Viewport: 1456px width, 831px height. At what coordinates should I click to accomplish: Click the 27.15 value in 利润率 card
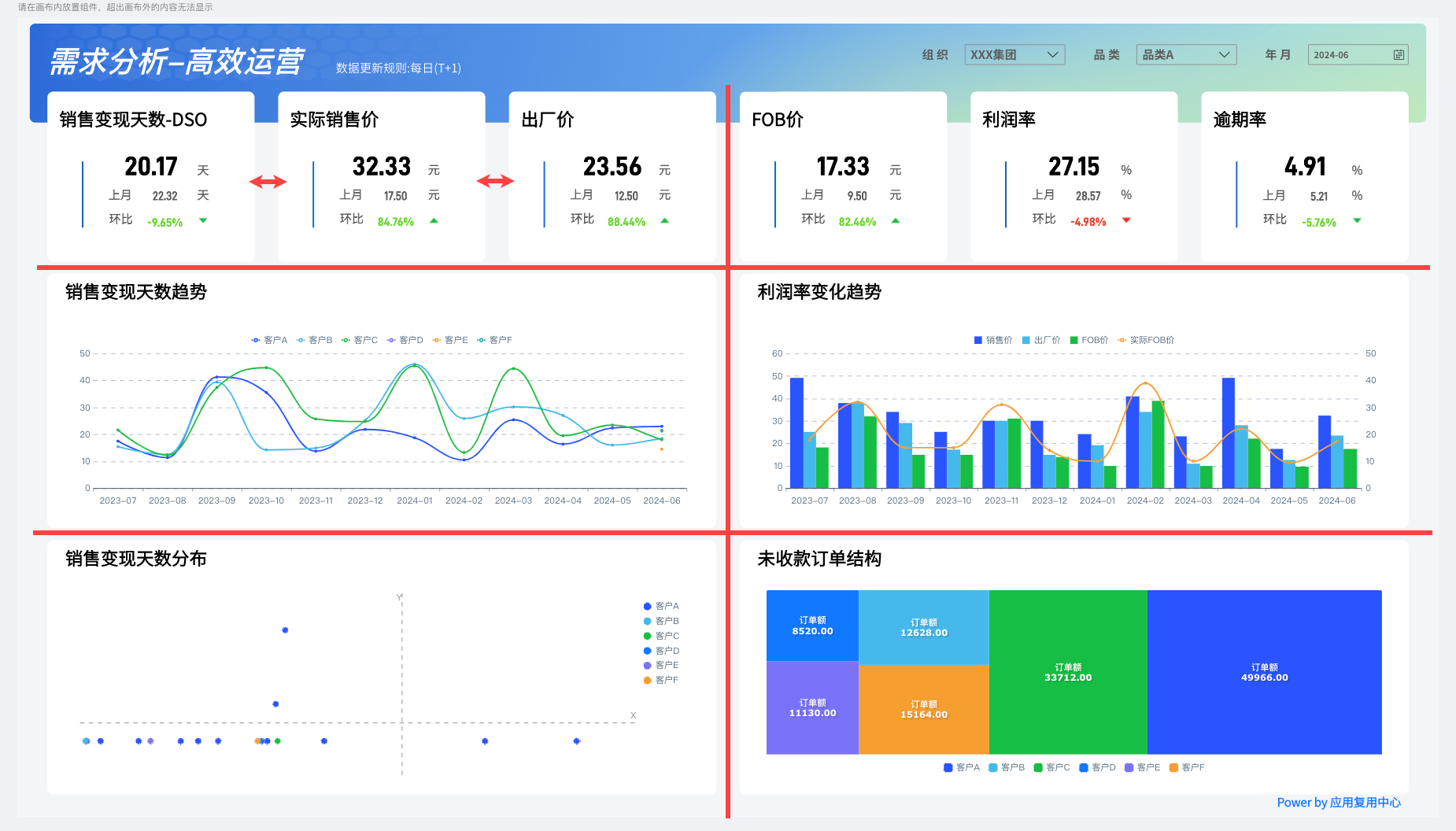[1074, 167]
